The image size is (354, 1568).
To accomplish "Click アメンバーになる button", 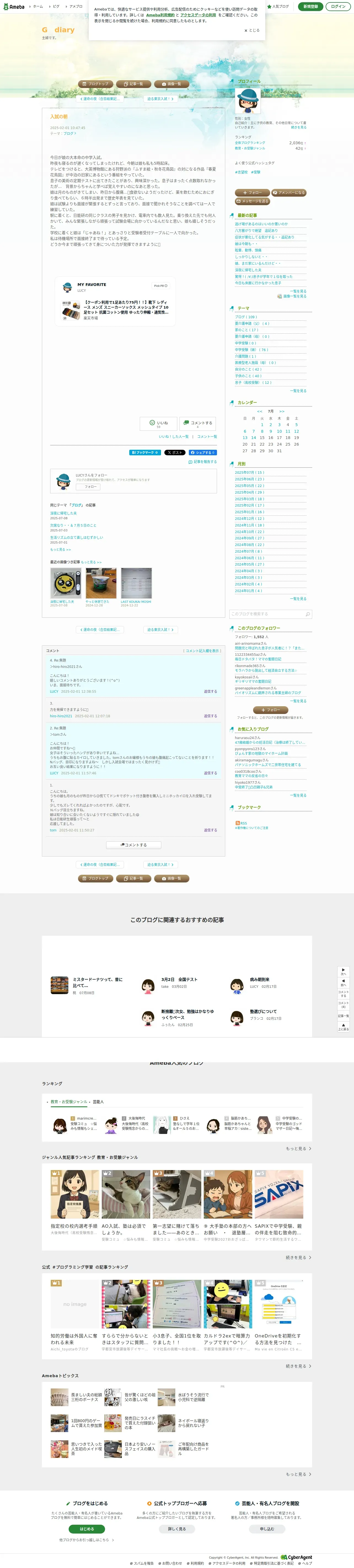I will tap(289, 192).
